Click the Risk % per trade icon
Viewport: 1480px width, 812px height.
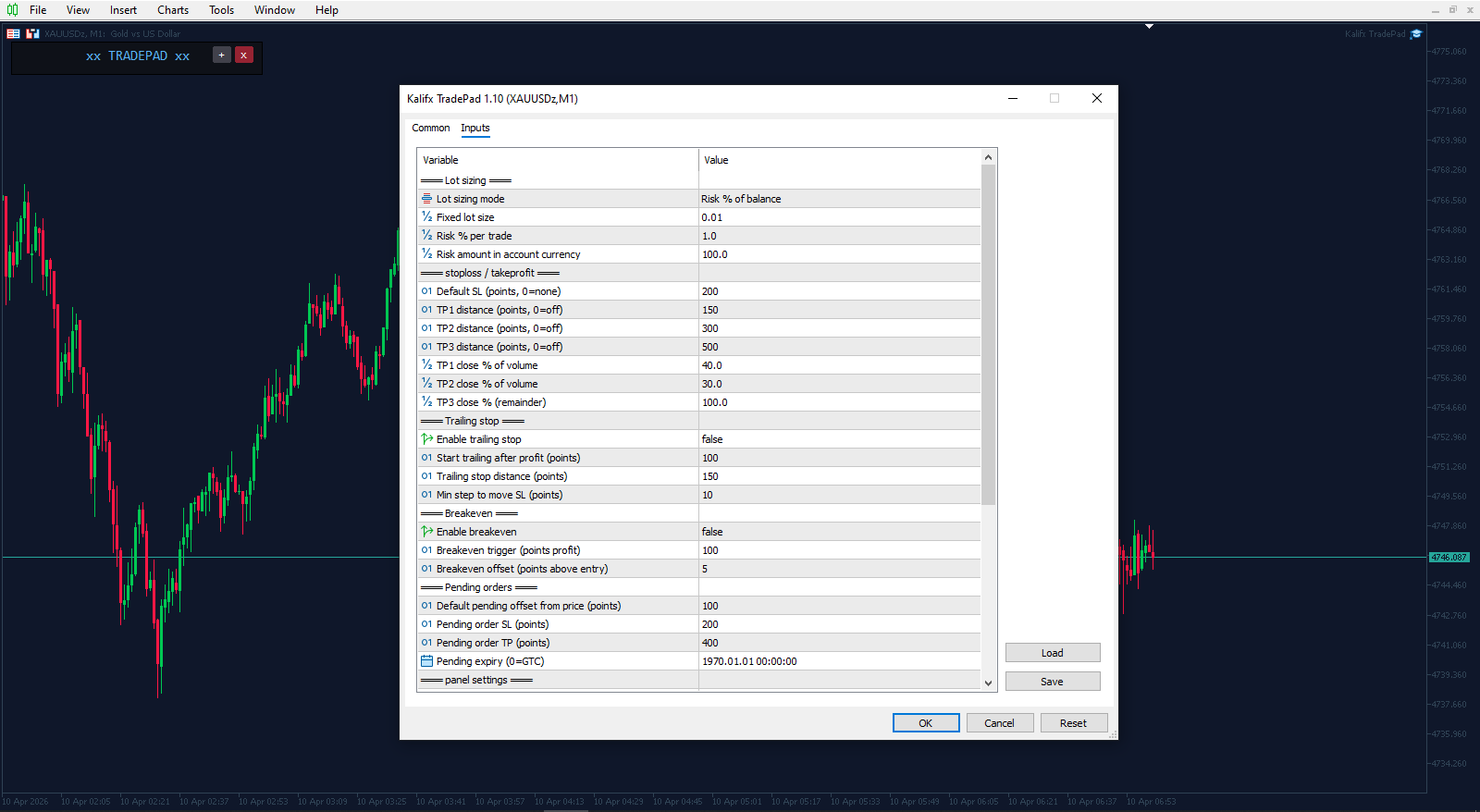426,236
